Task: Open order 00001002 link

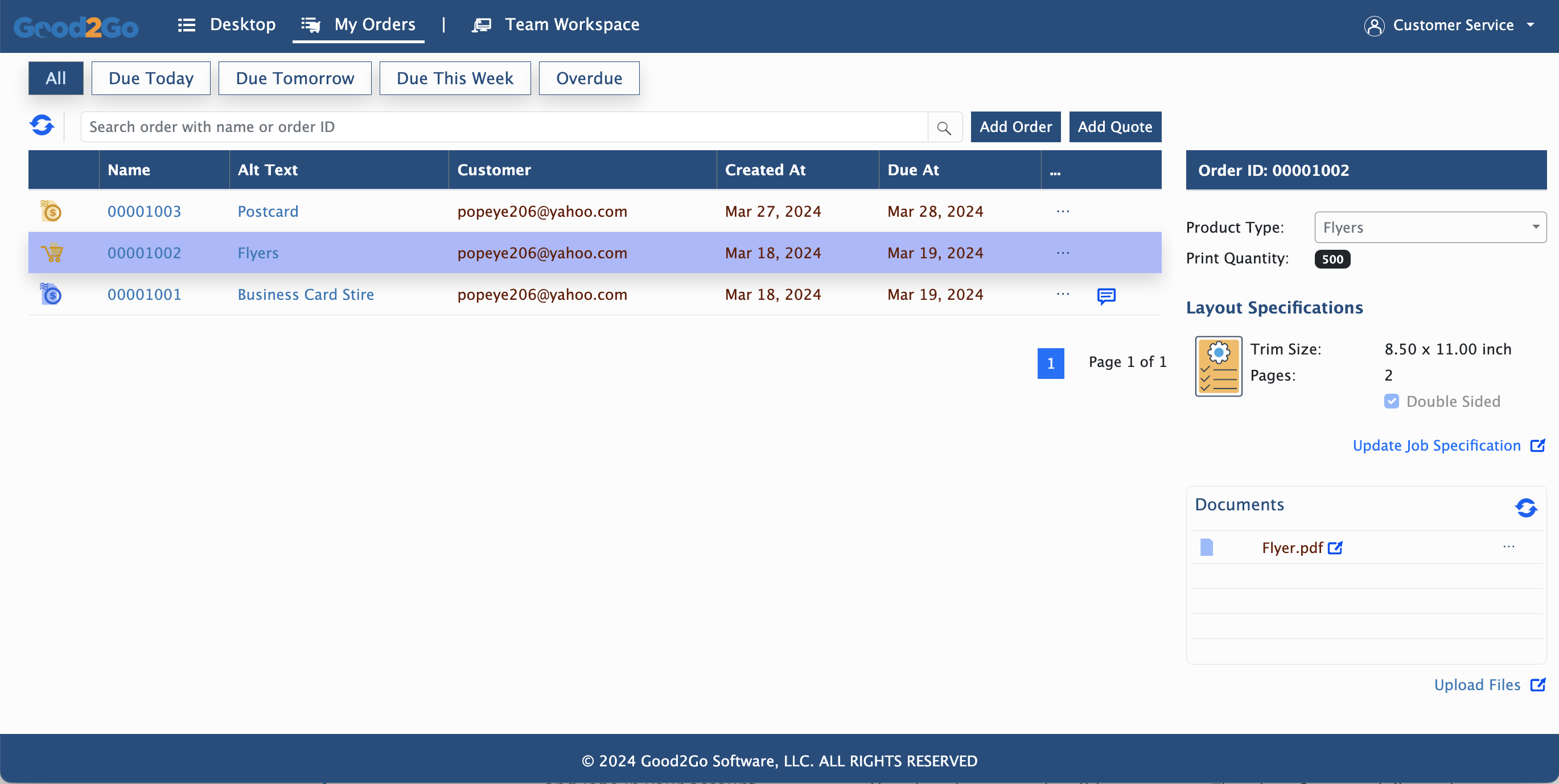Action: point(144,253)
